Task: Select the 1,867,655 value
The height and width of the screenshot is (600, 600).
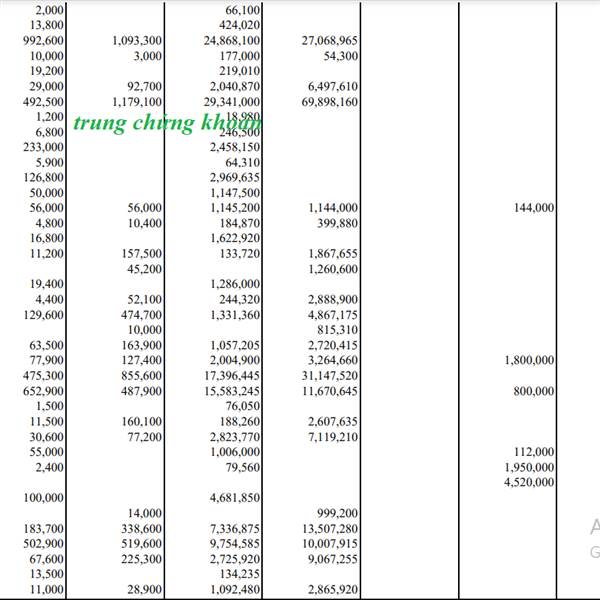Action: (x=333, y=254)
